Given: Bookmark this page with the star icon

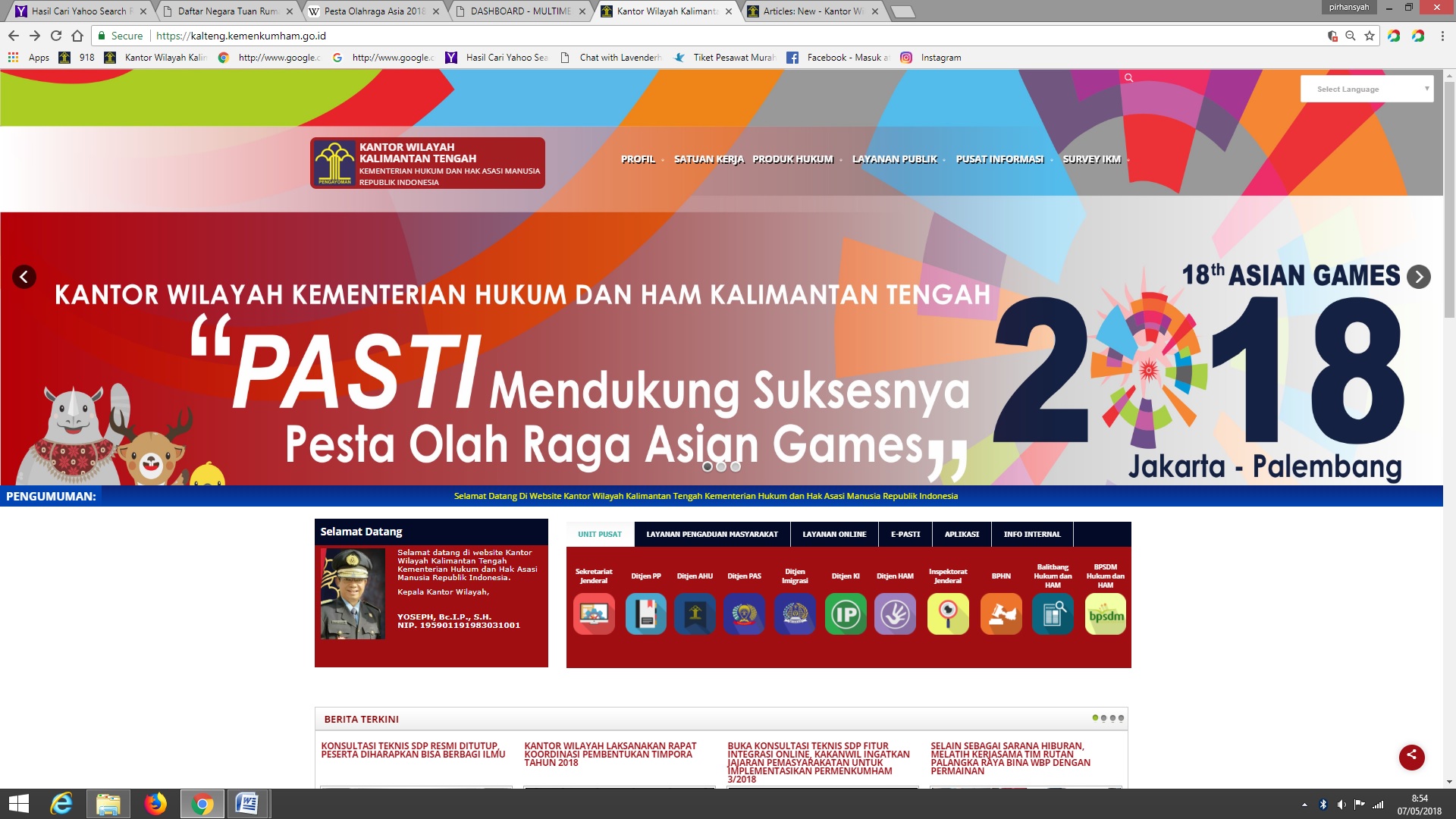Looking at the screenshot, I should 1370,36.
